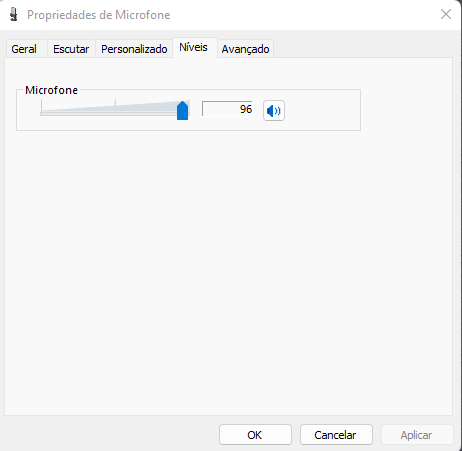462x451 pixels.
Task: Click the slider track's left minimum end
Action: pyautogui.click(x=42, y=113)
